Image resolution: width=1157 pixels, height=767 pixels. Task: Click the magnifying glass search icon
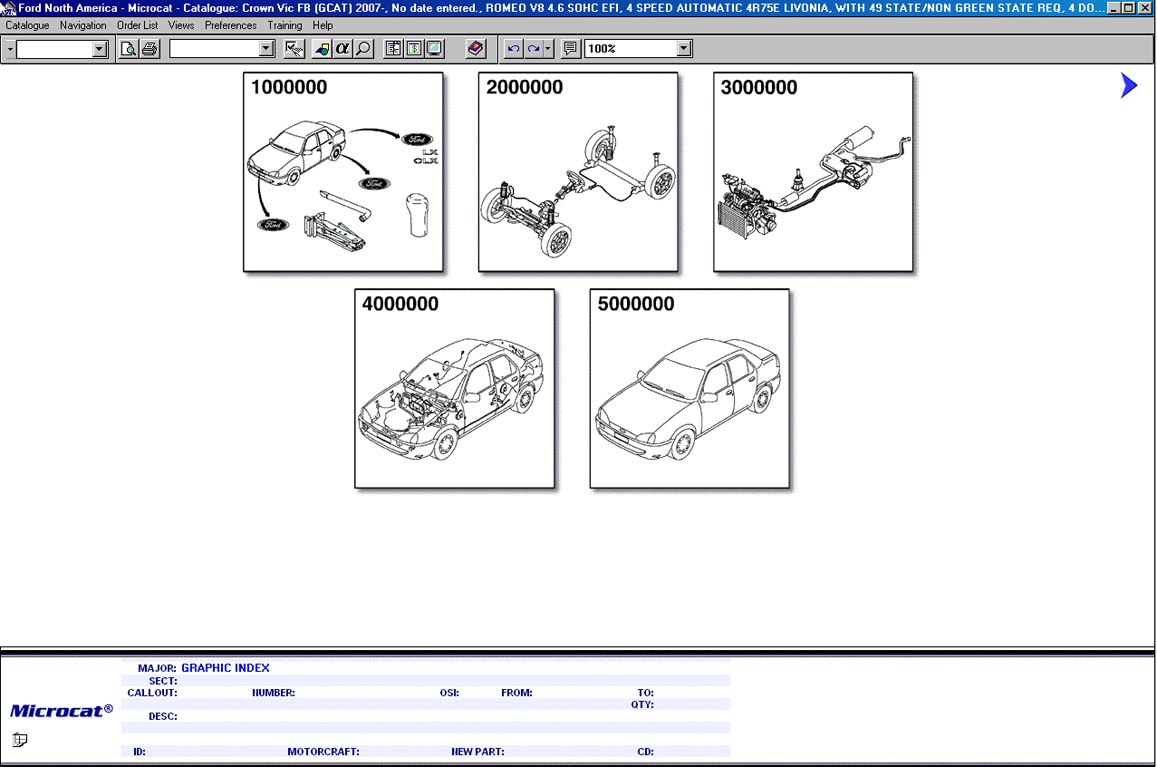click(363, 49)
